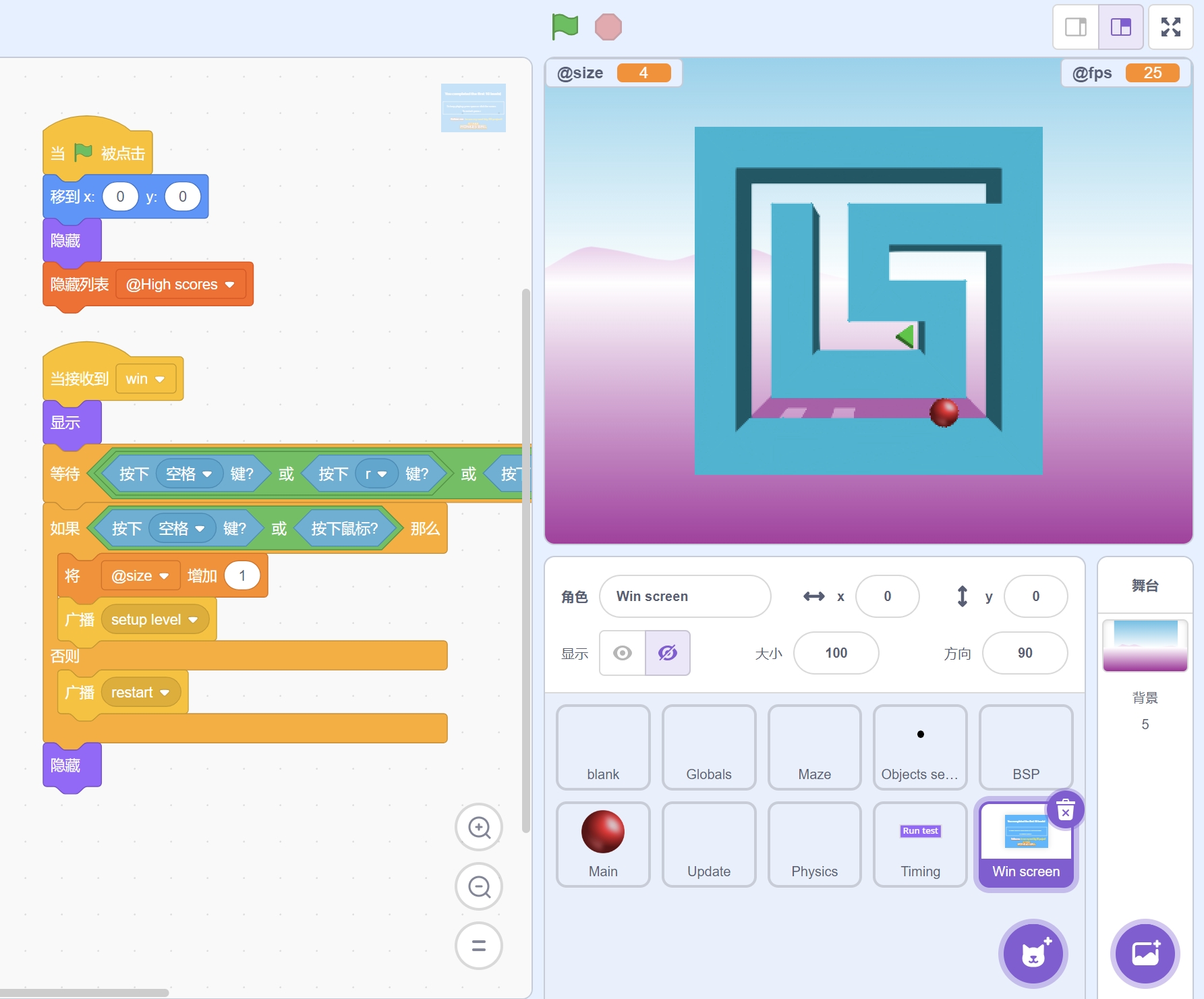Select the Timing sprite
This screenshot has height=999, width=1204.
point(920,844)
